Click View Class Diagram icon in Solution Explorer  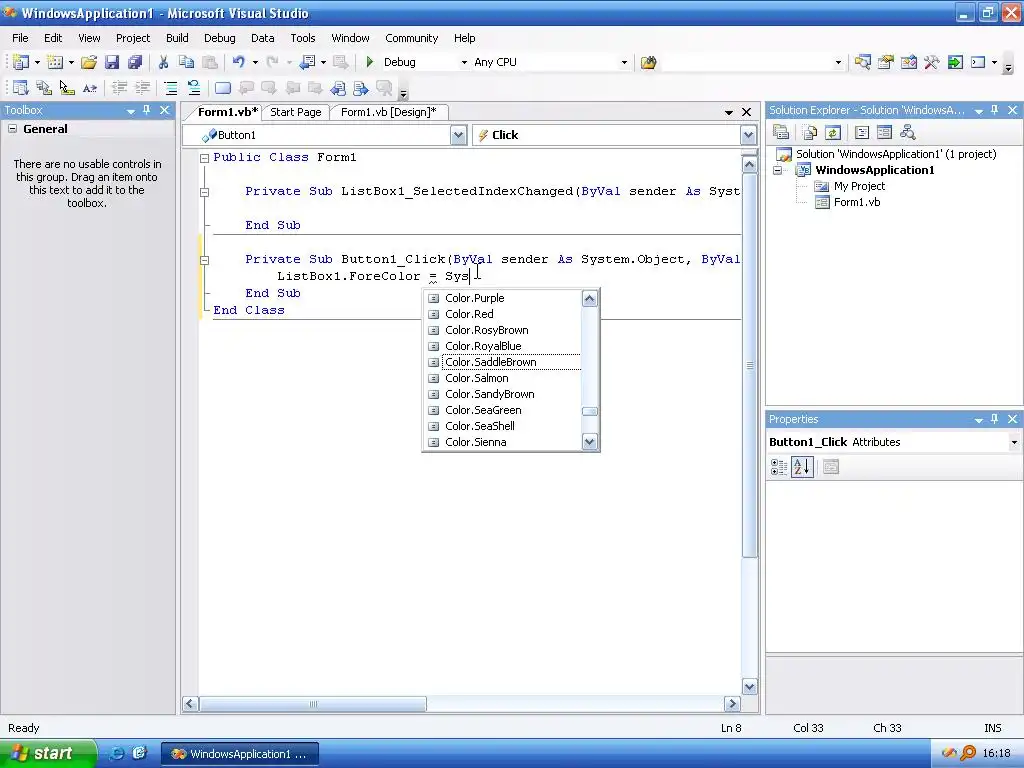[x=907, y=133]
